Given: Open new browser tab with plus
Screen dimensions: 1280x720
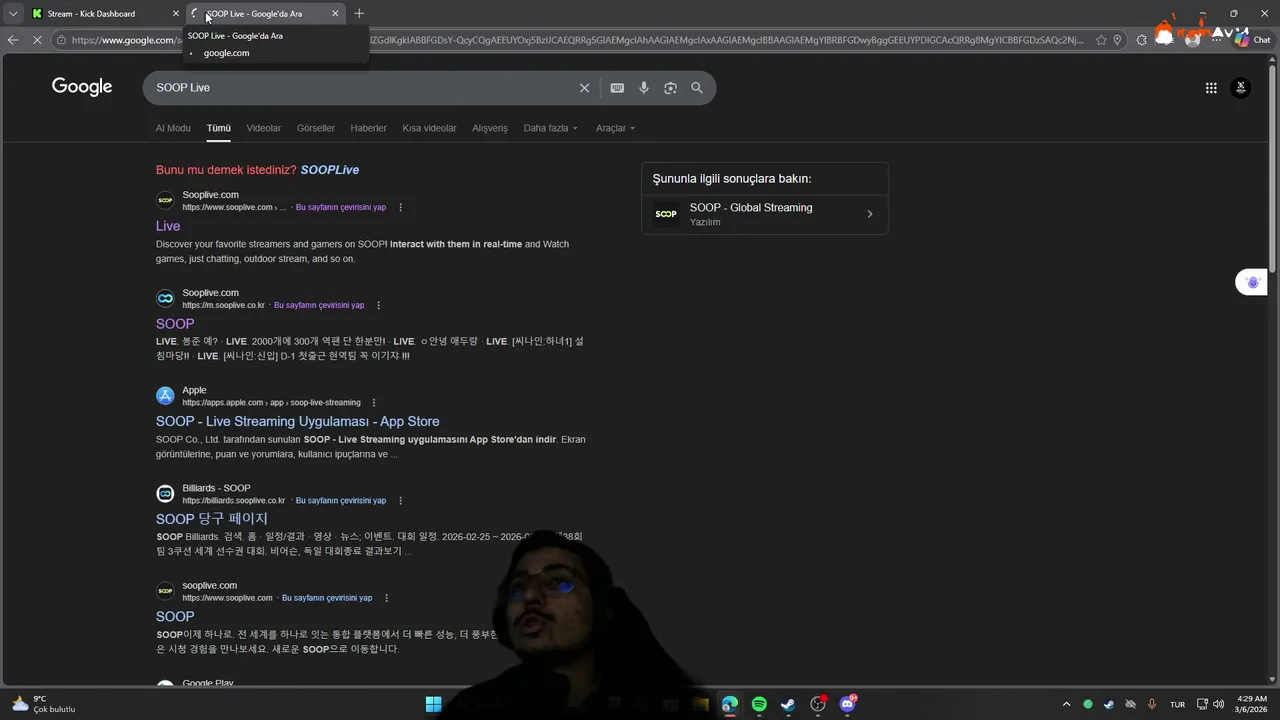Looking at the screenshot, I should pyautogui.click(x=359, y=13).
